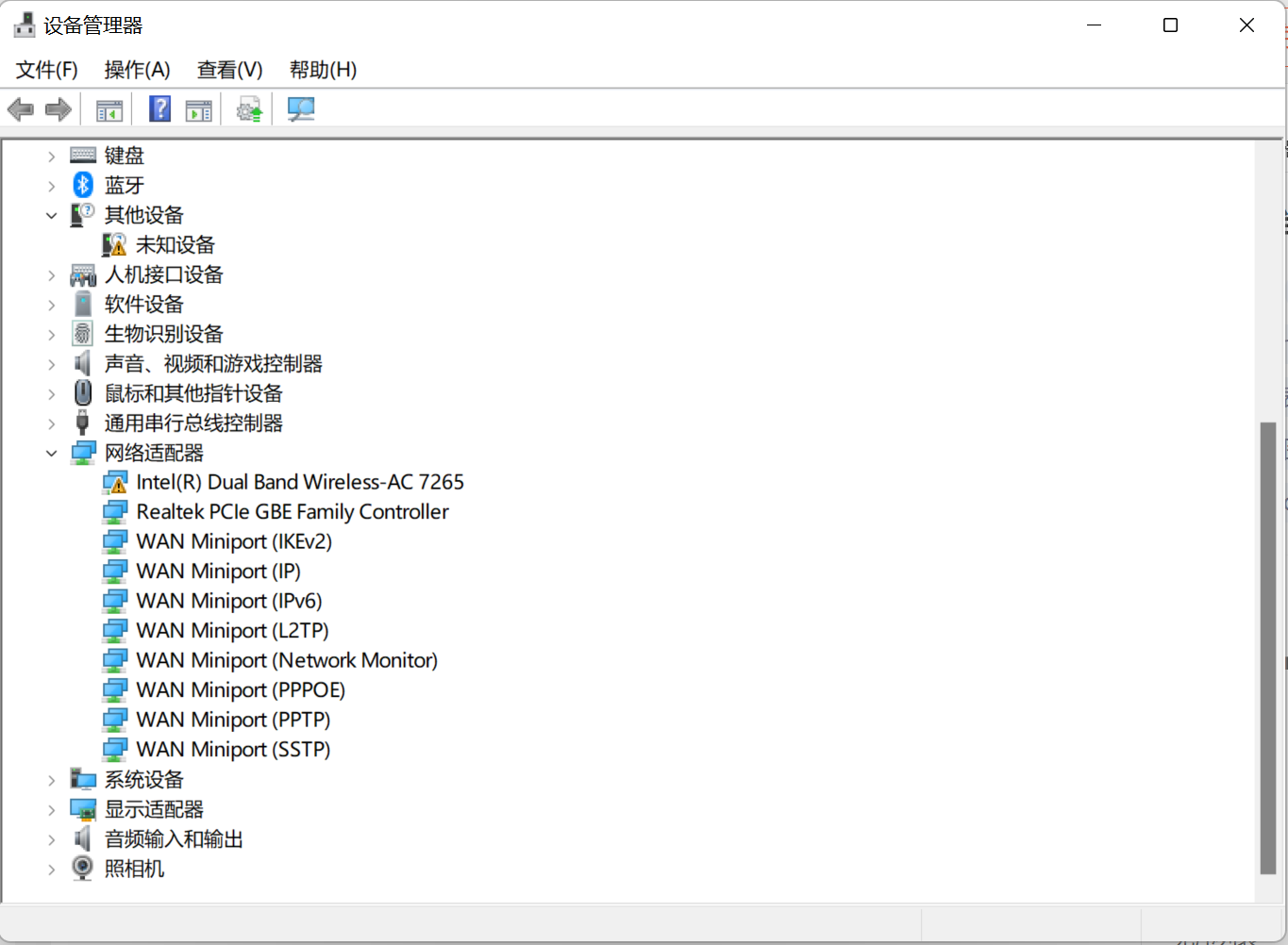This screenshot has width=1288, height=945.
Task: Open the 帮助(H) menu
Action: pos(324,70)
